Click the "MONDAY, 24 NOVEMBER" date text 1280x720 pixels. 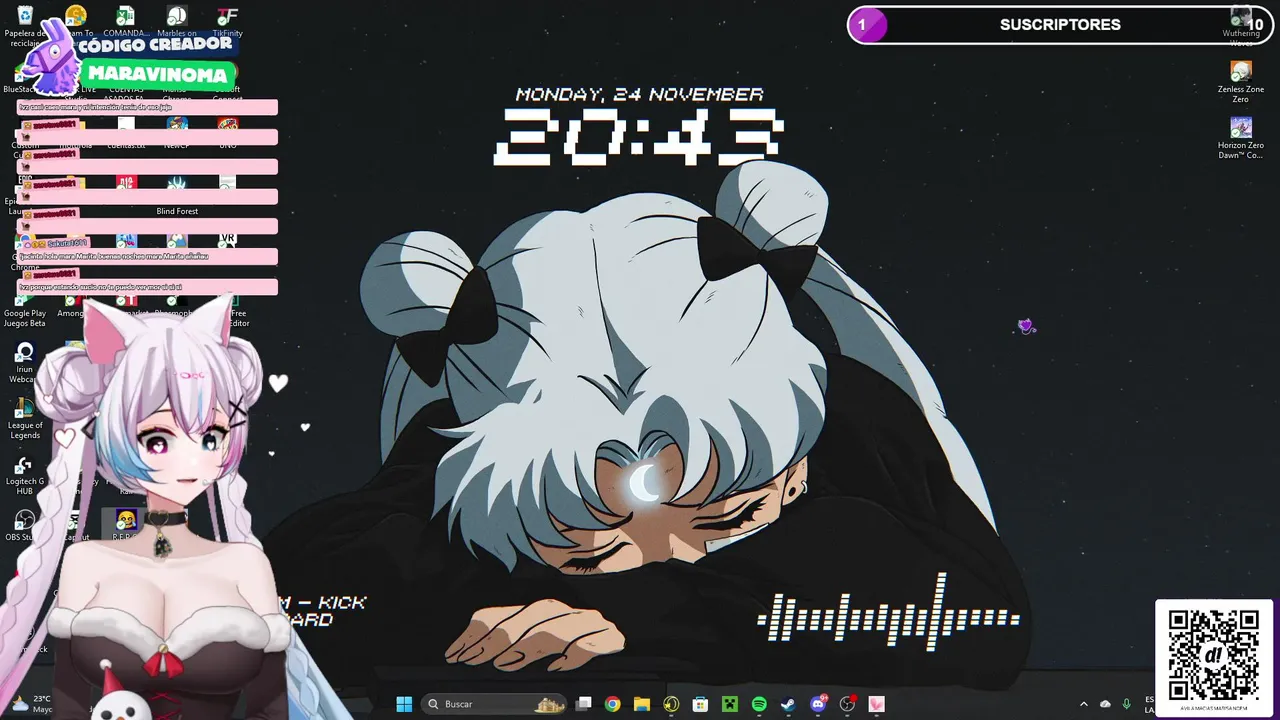639,94
